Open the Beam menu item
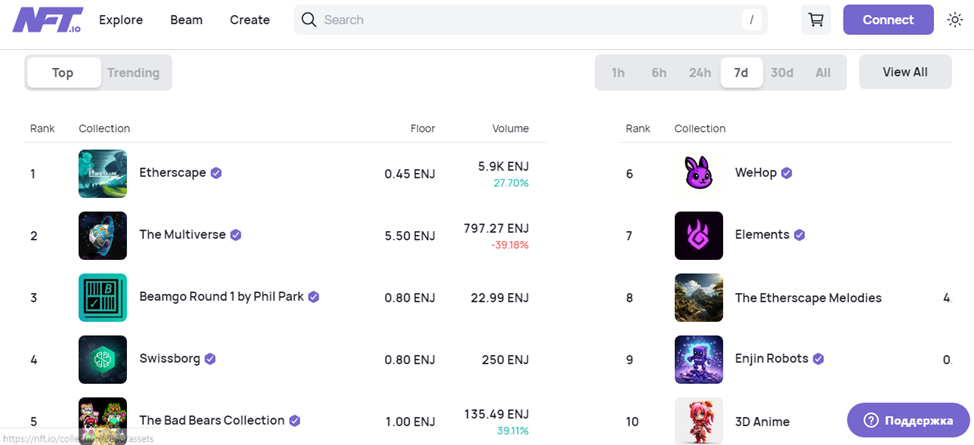 coord(186,20)
